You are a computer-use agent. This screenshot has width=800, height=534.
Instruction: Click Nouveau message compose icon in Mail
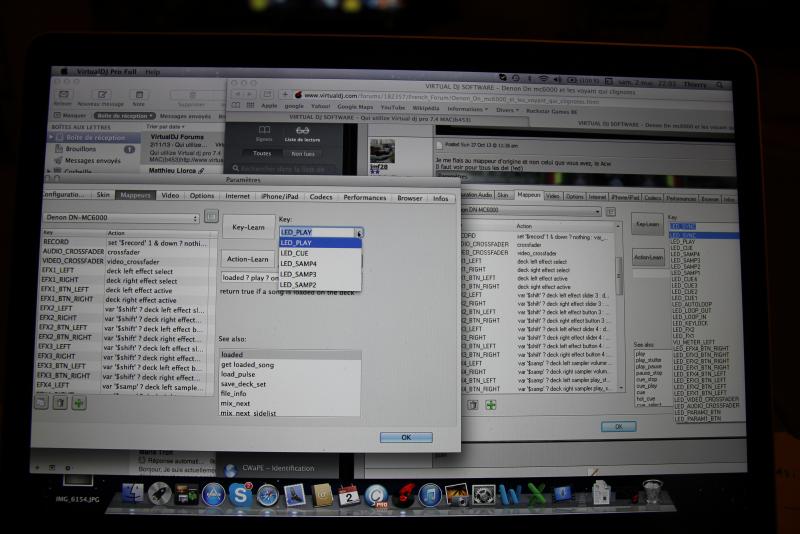[x=102, y=95]
